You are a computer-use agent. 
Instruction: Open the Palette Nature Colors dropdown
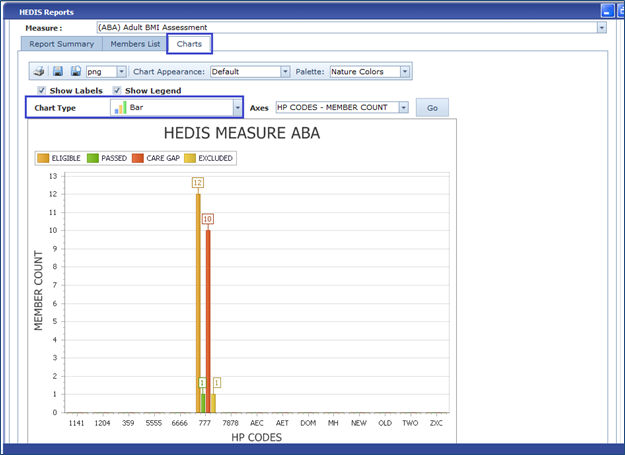(x=405, y=72)
